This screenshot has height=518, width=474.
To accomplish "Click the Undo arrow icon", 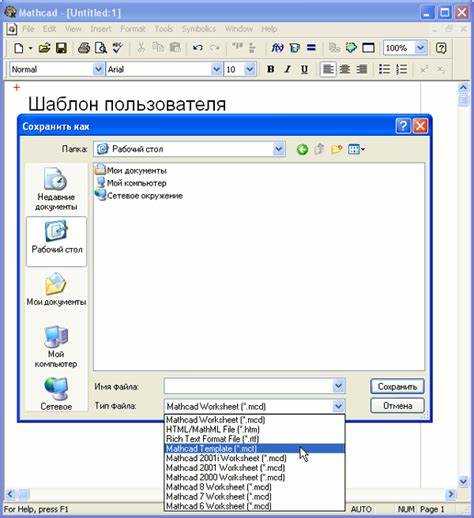I will coord(198,48).
